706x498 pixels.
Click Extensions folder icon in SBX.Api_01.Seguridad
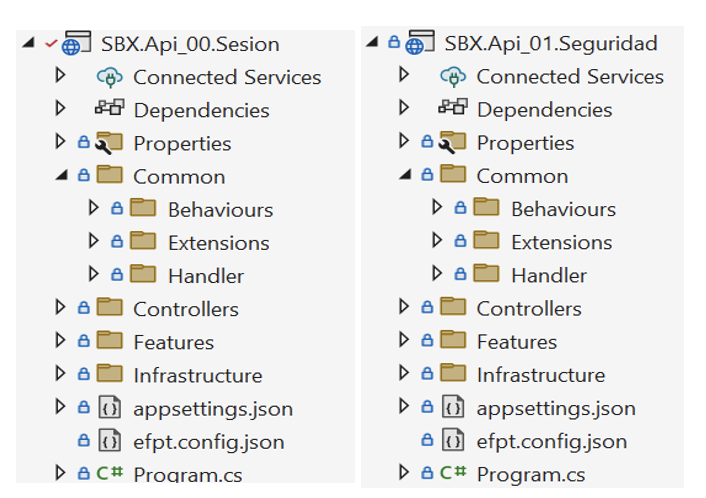click(486, 240)
